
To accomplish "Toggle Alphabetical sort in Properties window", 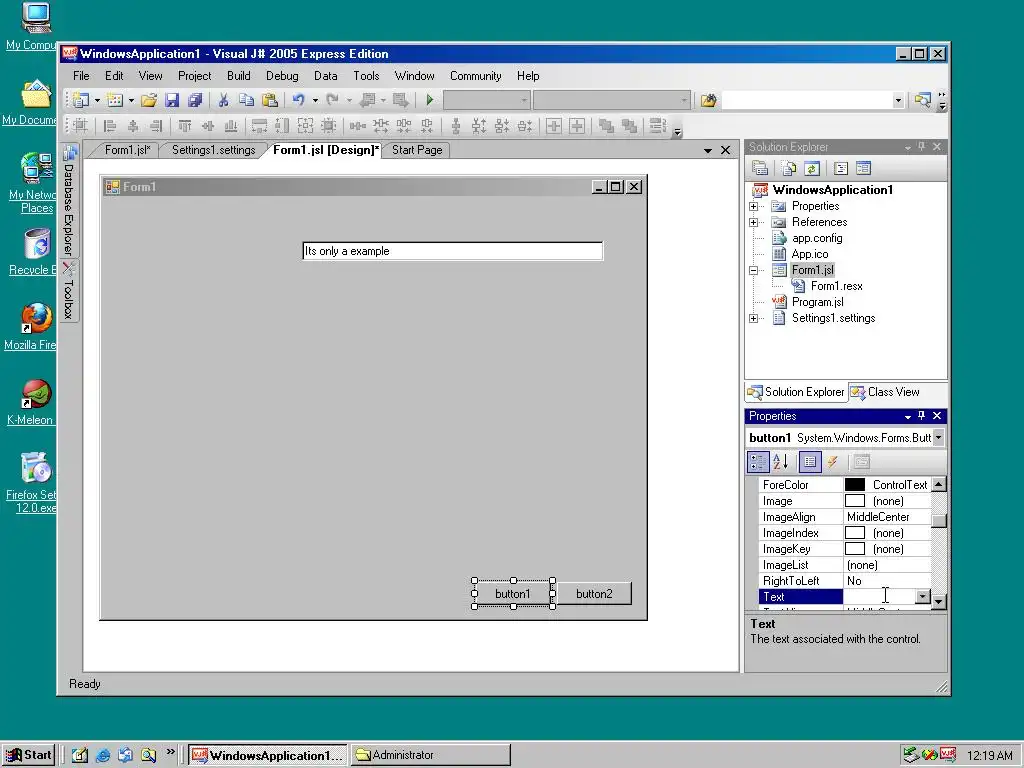I will click(x=781, y=462).
